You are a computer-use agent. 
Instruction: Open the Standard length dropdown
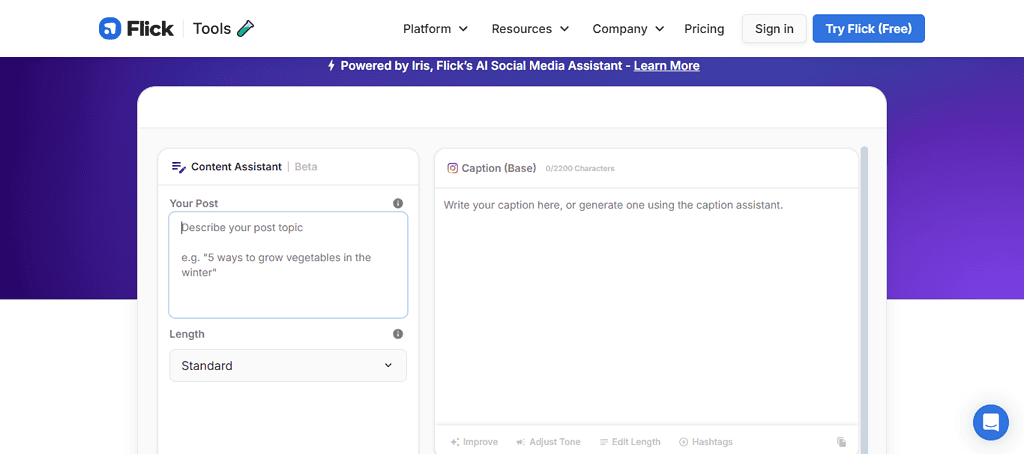[288, 366]
